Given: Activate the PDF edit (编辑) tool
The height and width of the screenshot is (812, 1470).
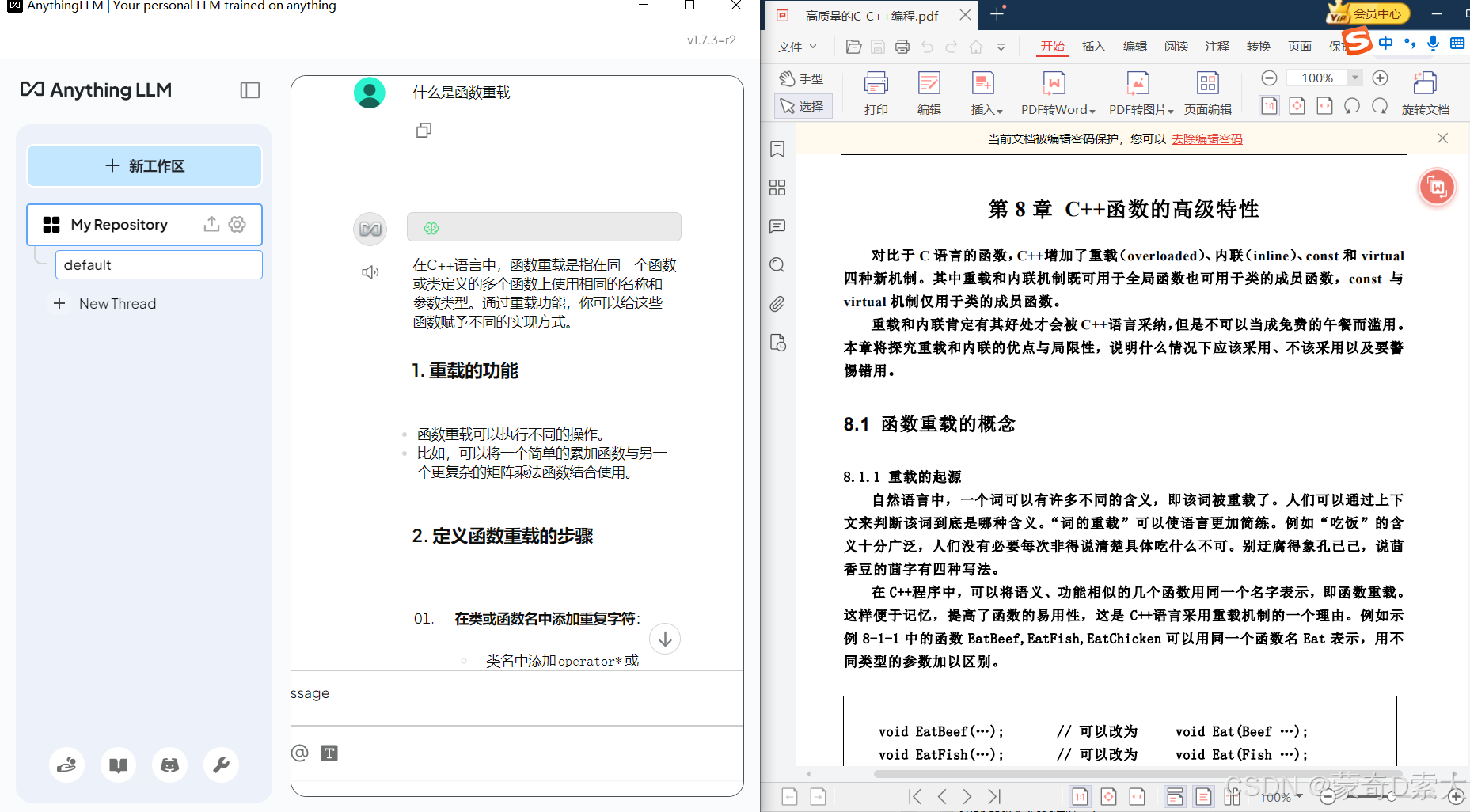Looking at the screenshot, I should [929, 91].
